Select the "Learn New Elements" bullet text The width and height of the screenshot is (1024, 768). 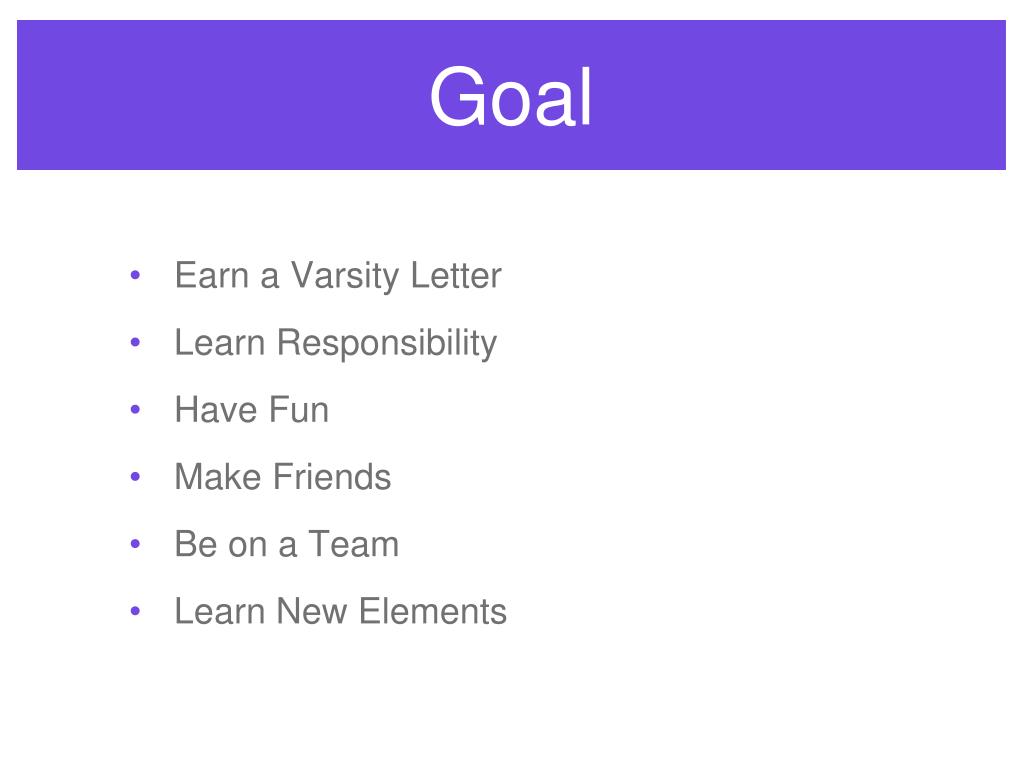point(340,611)
